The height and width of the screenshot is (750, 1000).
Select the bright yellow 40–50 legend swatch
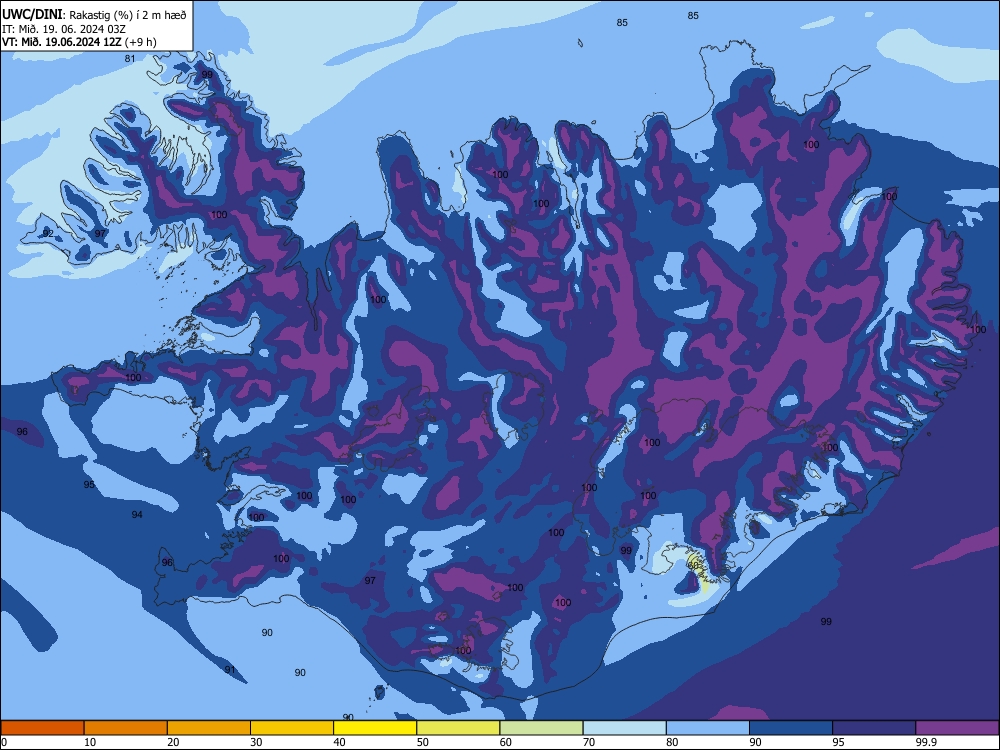pos(375,728)
